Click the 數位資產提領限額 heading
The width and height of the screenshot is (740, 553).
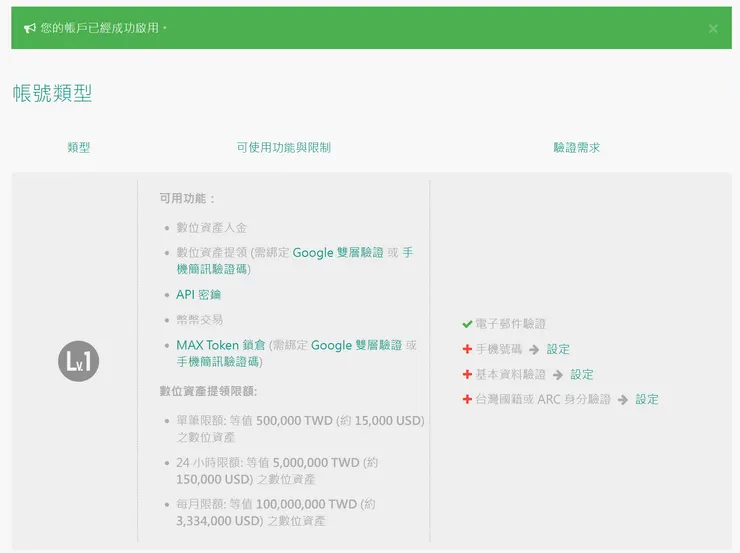[208, 391]
